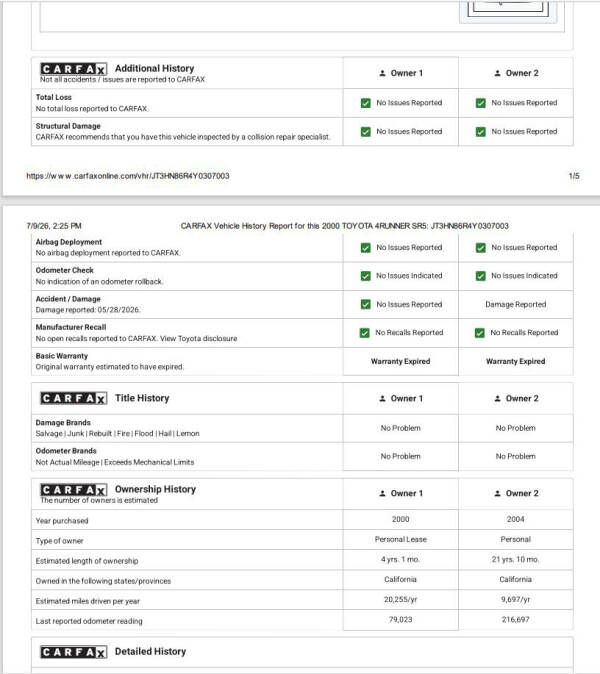Select the Owner 2 header in Title History
The image size is (600, 674).
pyautogui.click(x=516, y=398)
